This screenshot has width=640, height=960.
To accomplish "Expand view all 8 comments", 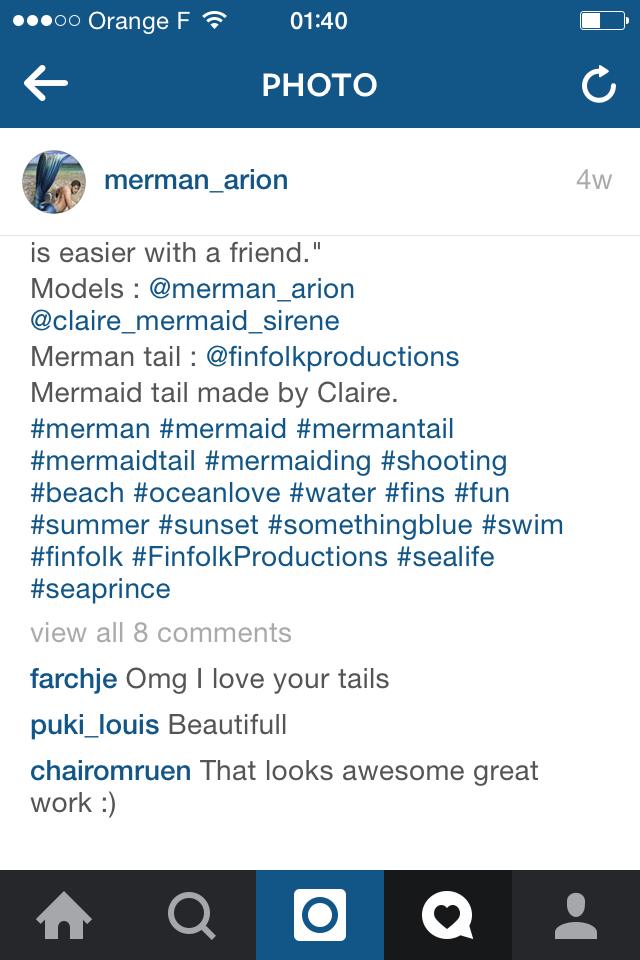I will [161, 633].
